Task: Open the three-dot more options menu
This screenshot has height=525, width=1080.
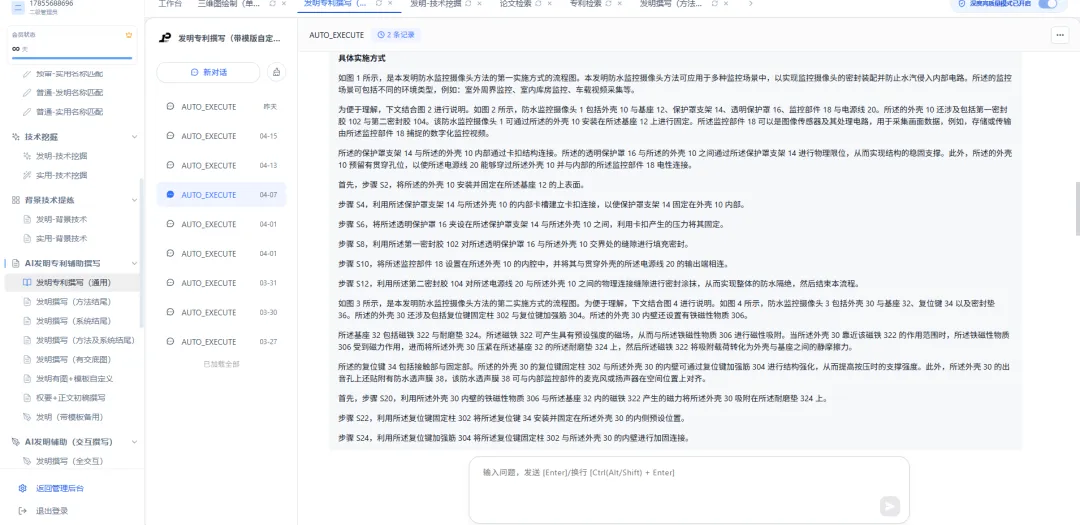Action: pos(1059,35)
